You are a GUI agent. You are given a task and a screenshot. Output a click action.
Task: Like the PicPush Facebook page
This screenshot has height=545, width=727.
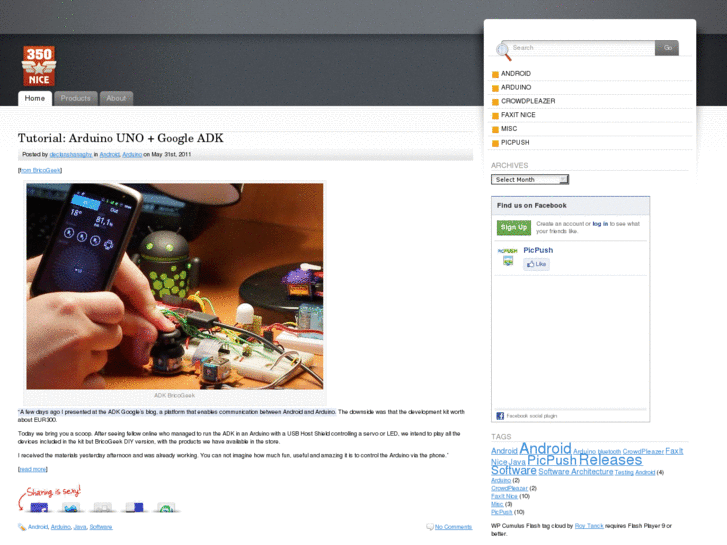pos(536,264)
